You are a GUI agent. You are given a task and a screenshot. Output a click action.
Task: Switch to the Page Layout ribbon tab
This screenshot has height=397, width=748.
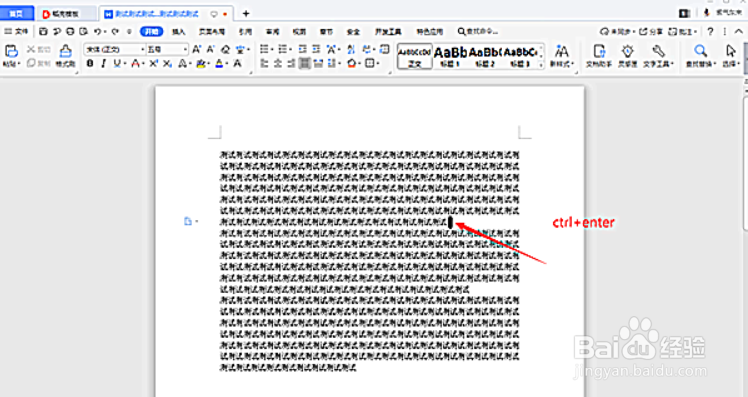click(x=211, y=31)
